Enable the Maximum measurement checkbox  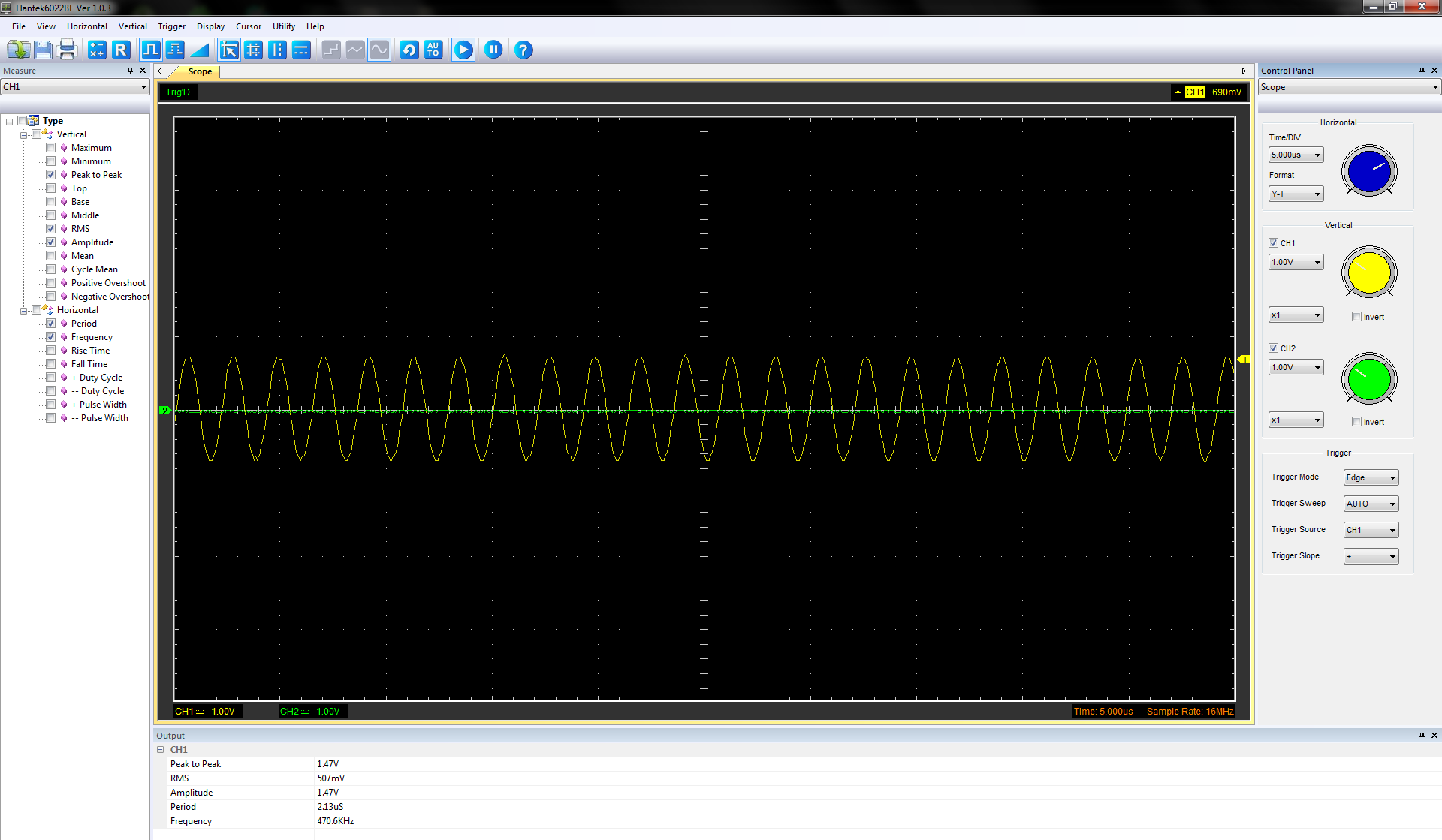(51, 148)
